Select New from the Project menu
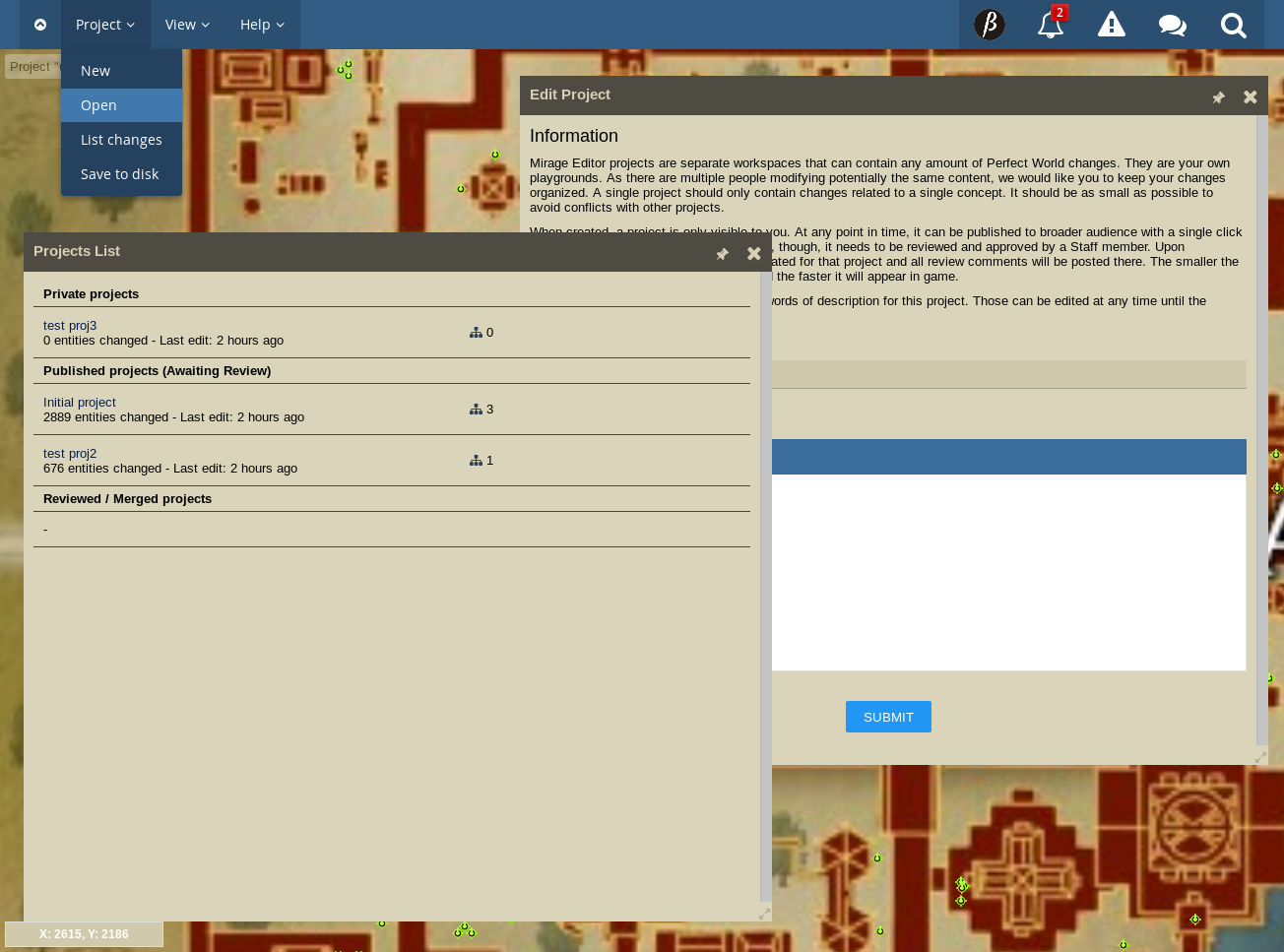The image size is (1284, 952). 96,71
